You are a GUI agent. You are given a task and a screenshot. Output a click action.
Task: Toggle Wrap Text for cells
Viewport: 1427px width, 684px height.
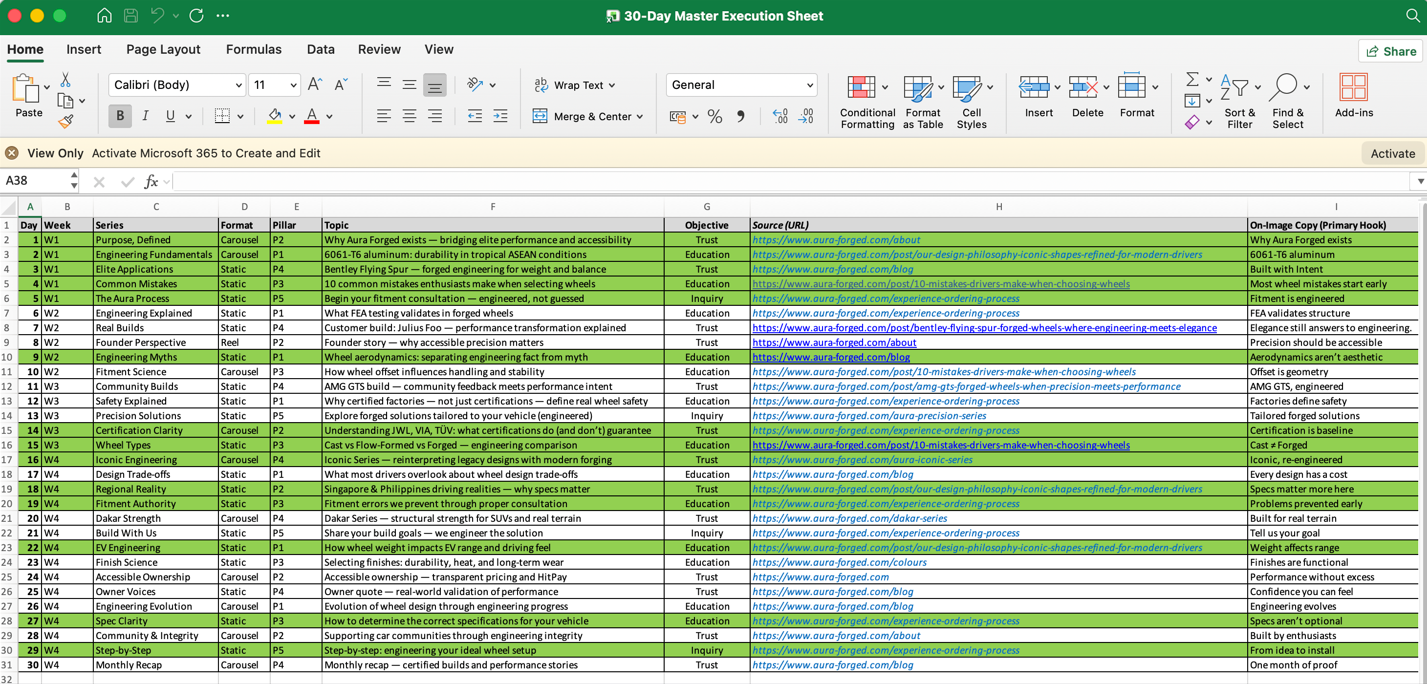(x=574, y=85)
